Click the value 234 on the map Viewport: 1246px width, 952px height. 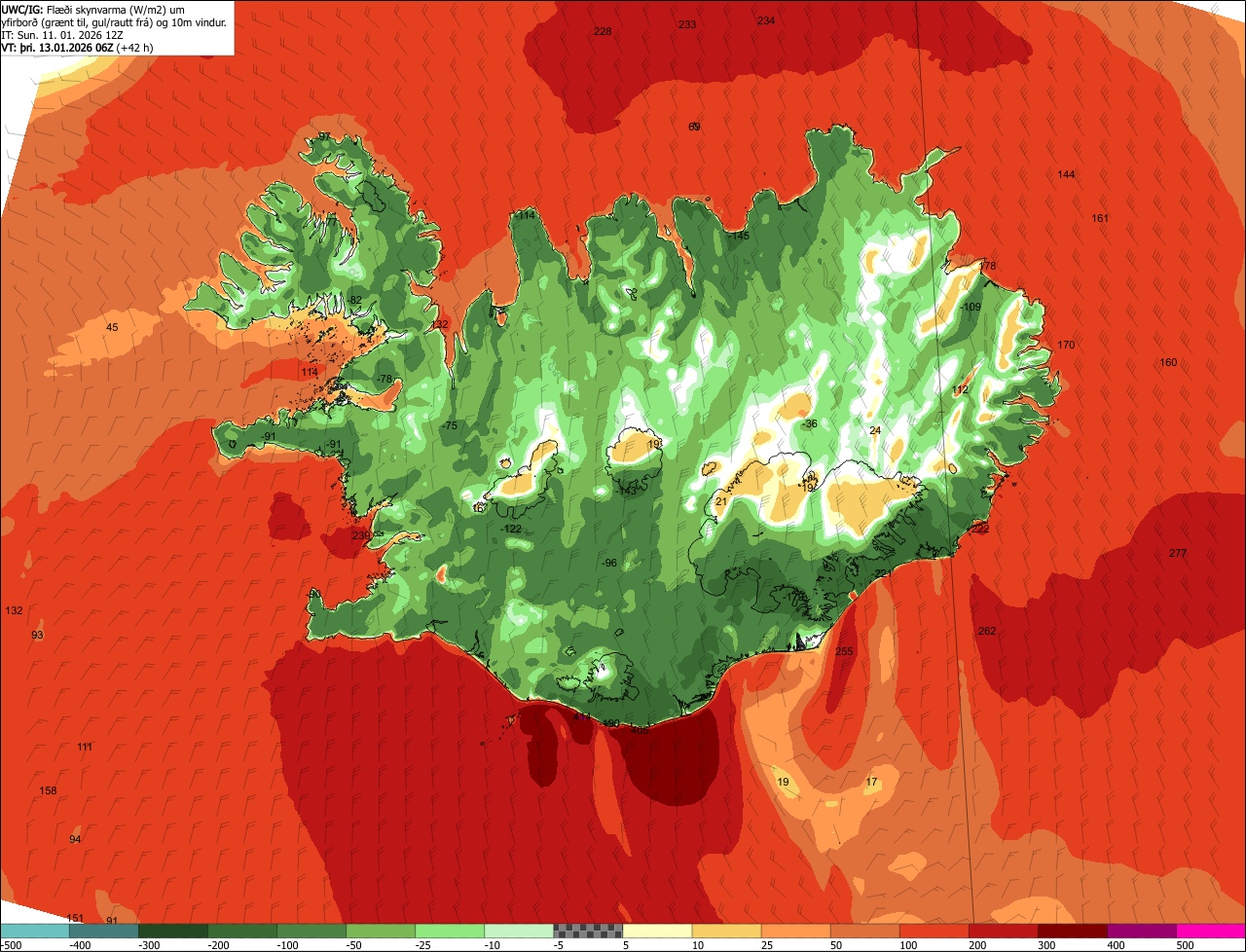[x=766, y=20]
